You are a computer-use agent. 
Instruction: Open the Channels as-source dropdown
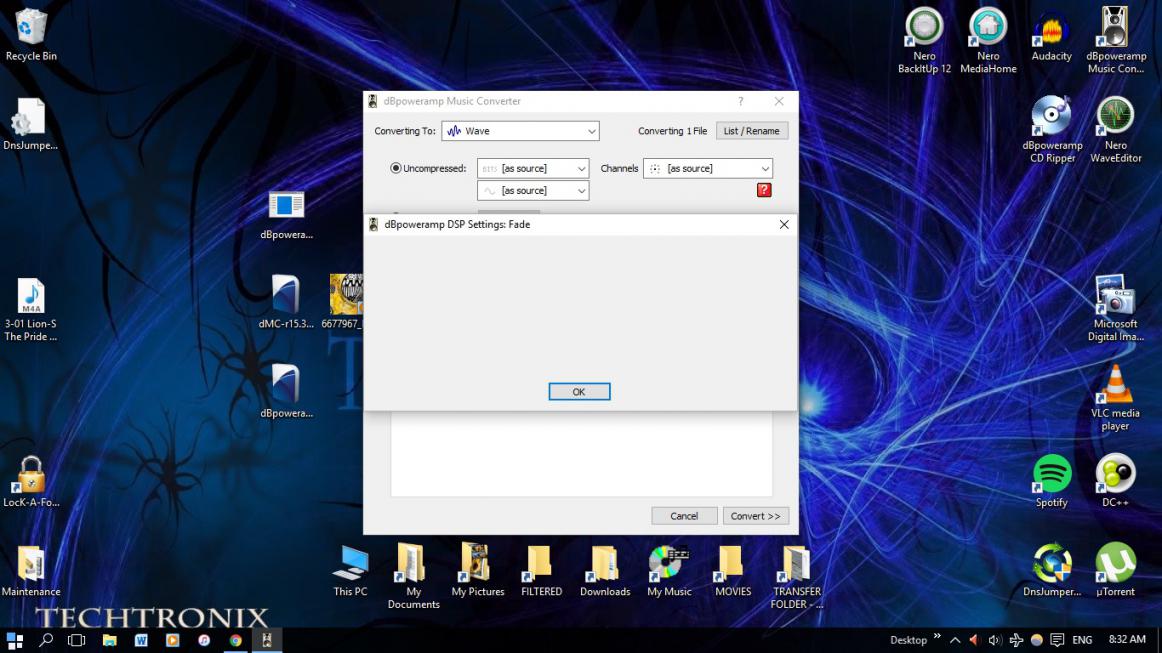coord(708,168)
